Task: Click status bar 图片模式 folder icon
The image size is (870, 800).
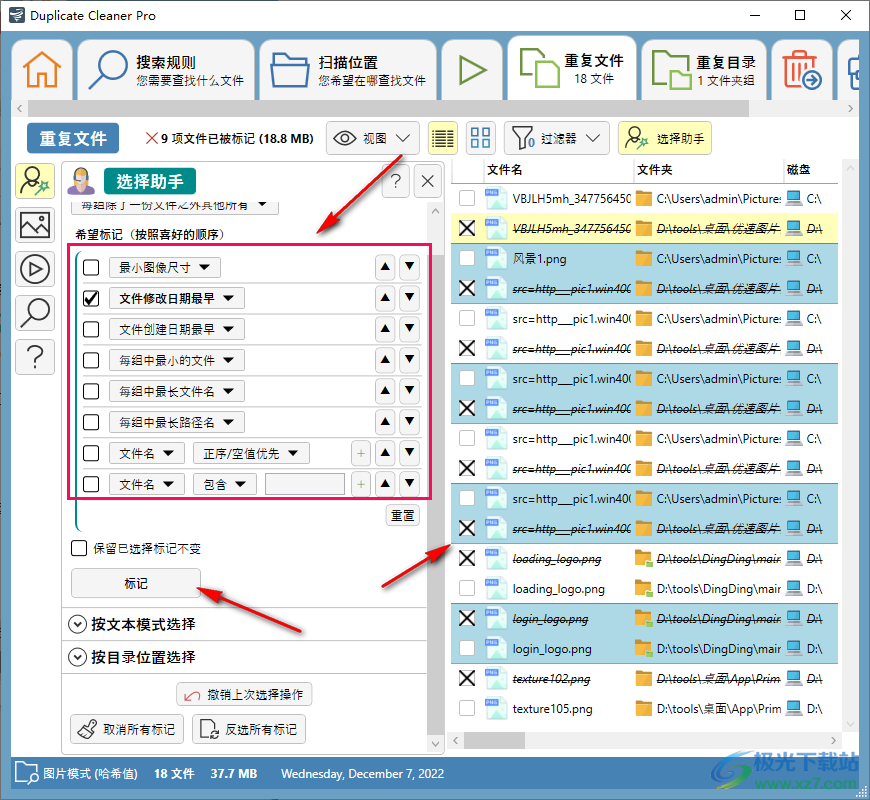Action: [x=26, y=773]
